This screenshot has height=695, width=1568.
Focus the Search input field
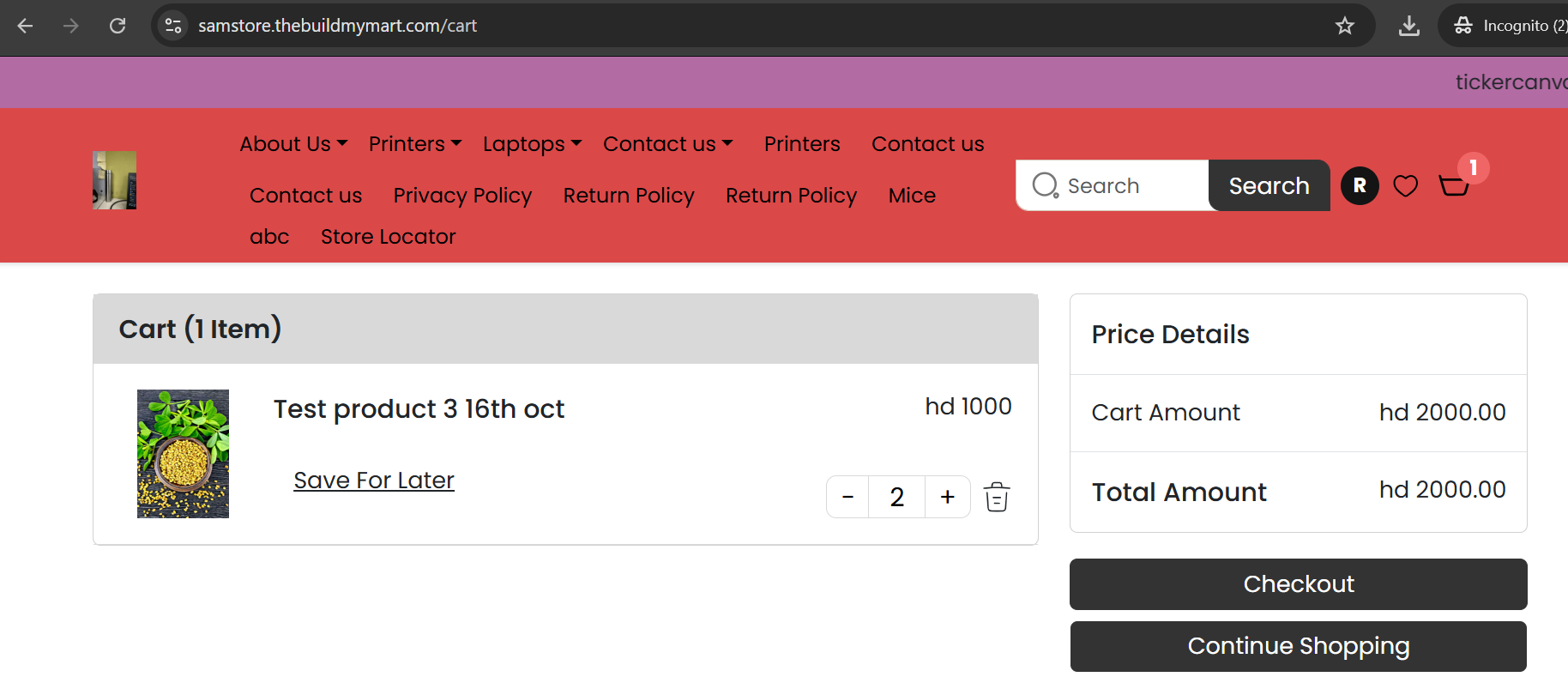coord(1113,185)
